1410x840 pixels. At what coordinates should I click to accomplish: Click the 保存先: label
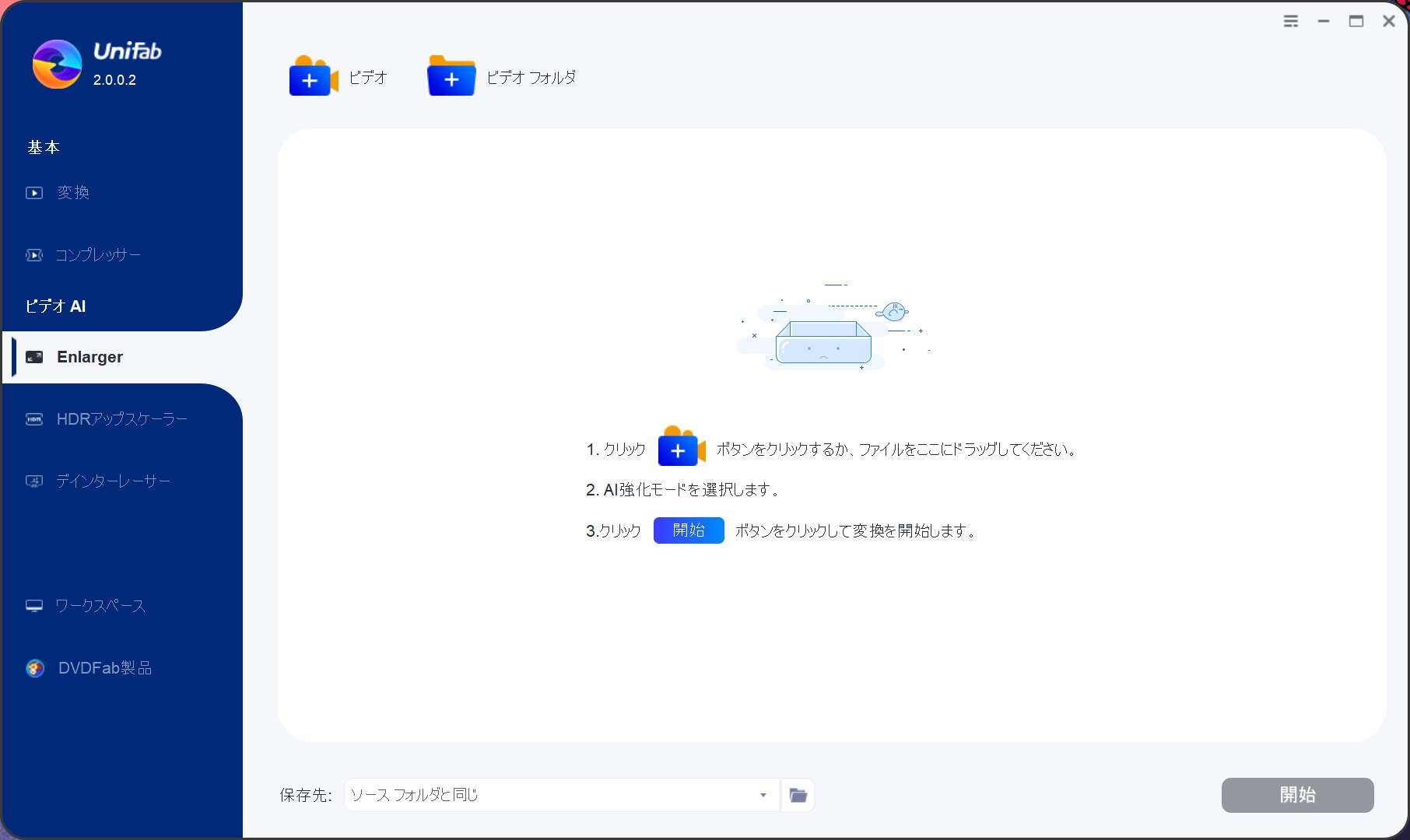[x=306, y=795]
